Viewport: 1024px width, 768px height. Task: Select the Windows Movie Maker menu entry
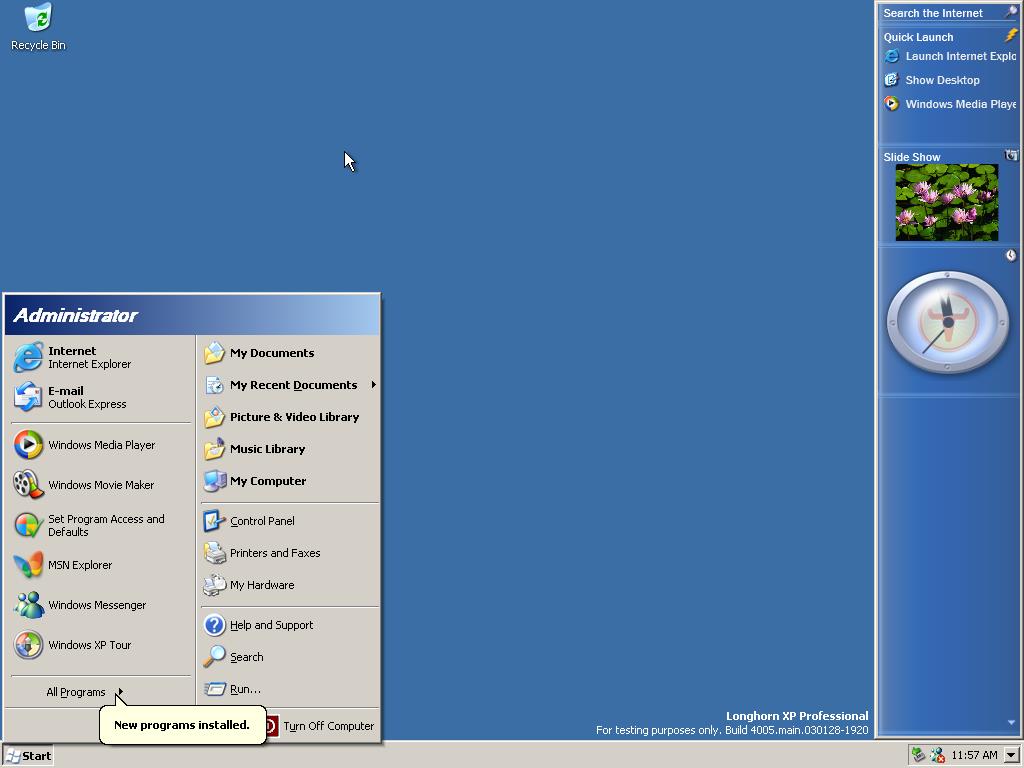(x=101, y=485)
